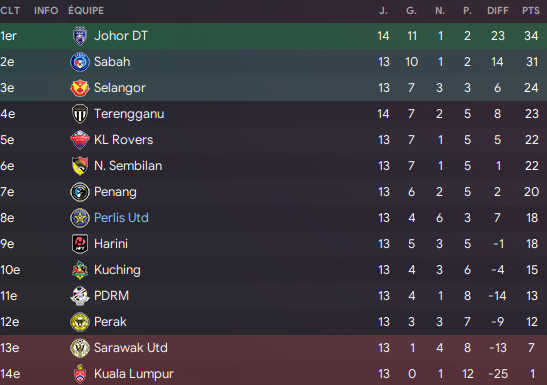The image size is (547, 385).
Task: Sort table by DIFF column header
Action: click(498, 11)
